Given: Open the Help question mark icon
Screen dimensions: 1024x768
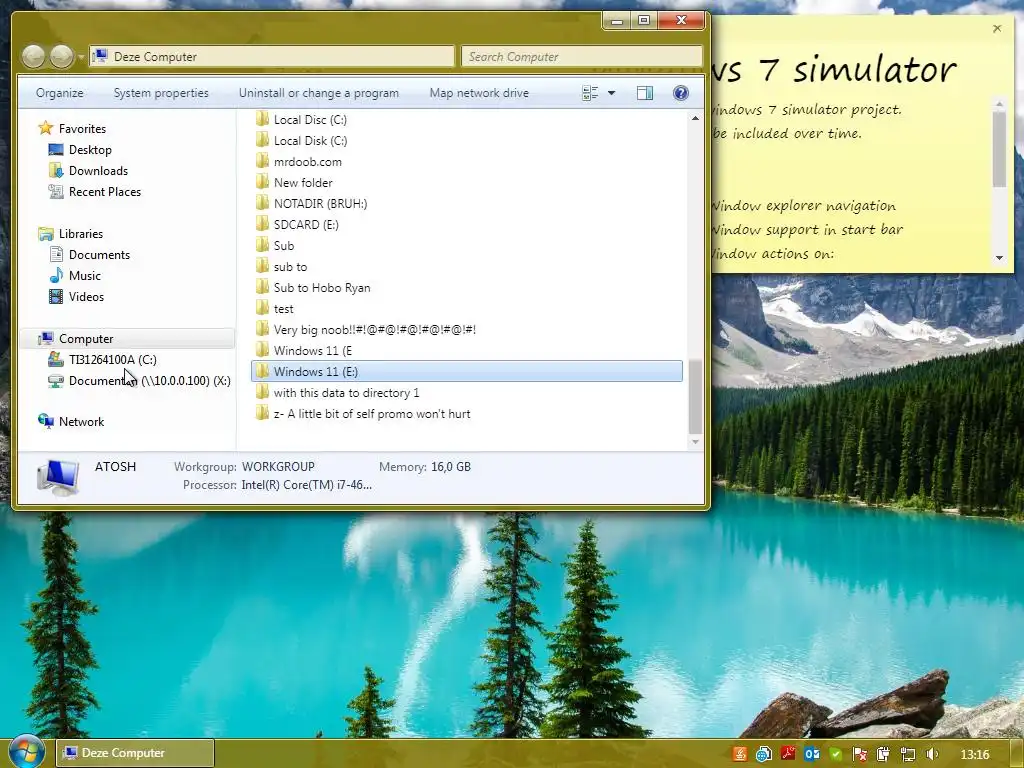Looking at the screenshot, I should pos(680,93).
